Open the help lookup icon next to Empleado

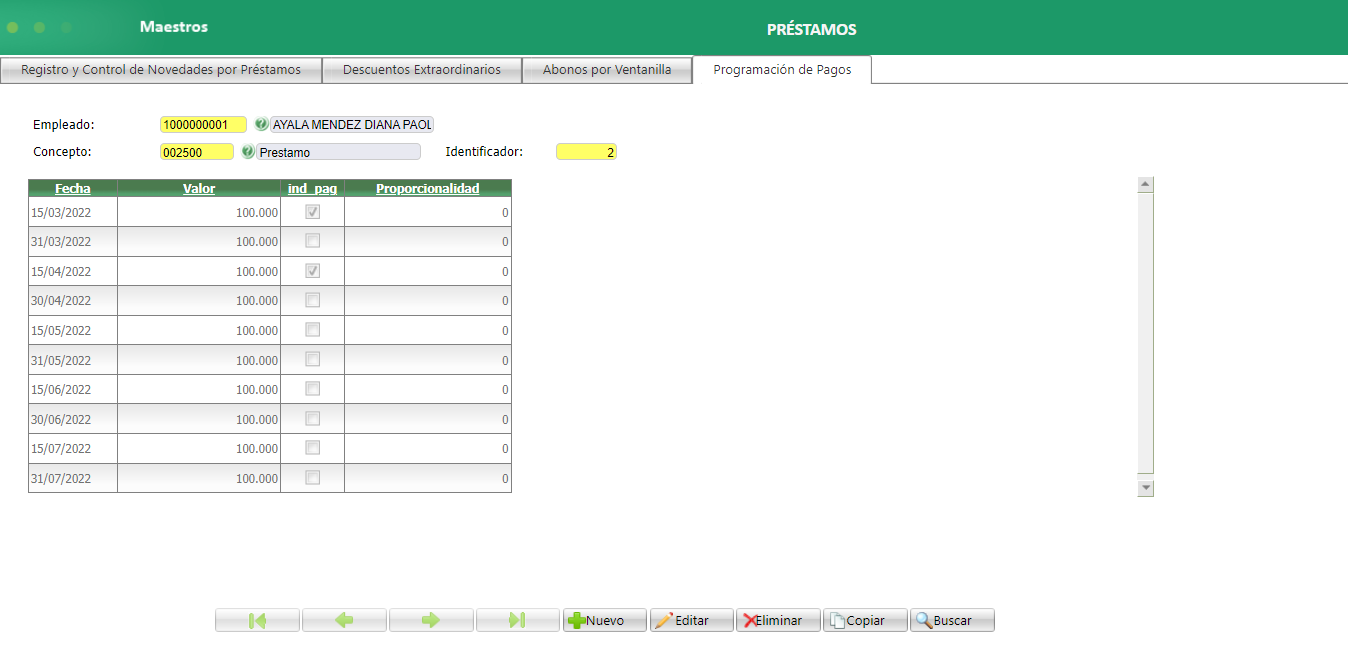(262, 125)
